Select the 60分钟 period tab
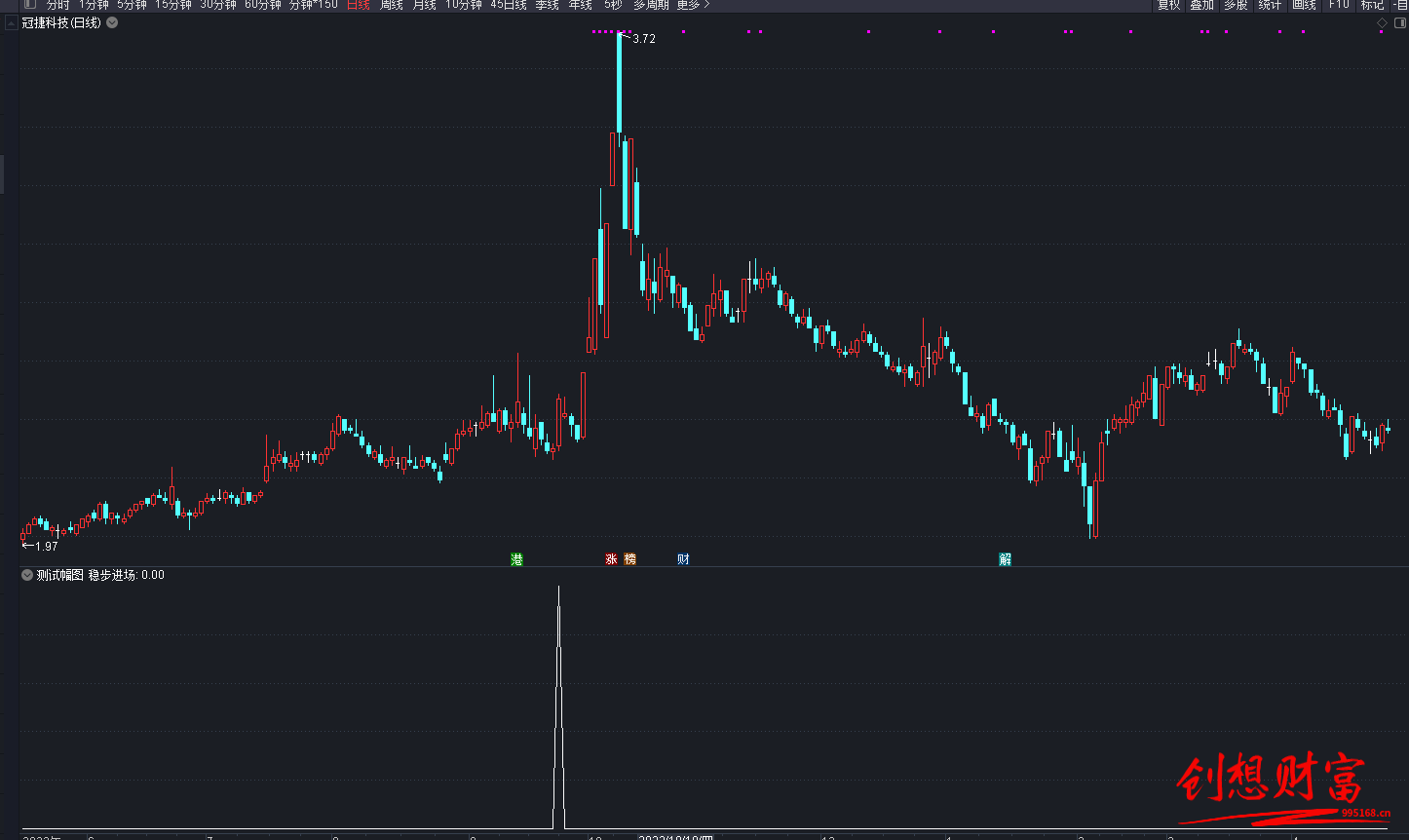This screenshot has height=840, width=1409. pyautogui.click(x=263, y=5)
